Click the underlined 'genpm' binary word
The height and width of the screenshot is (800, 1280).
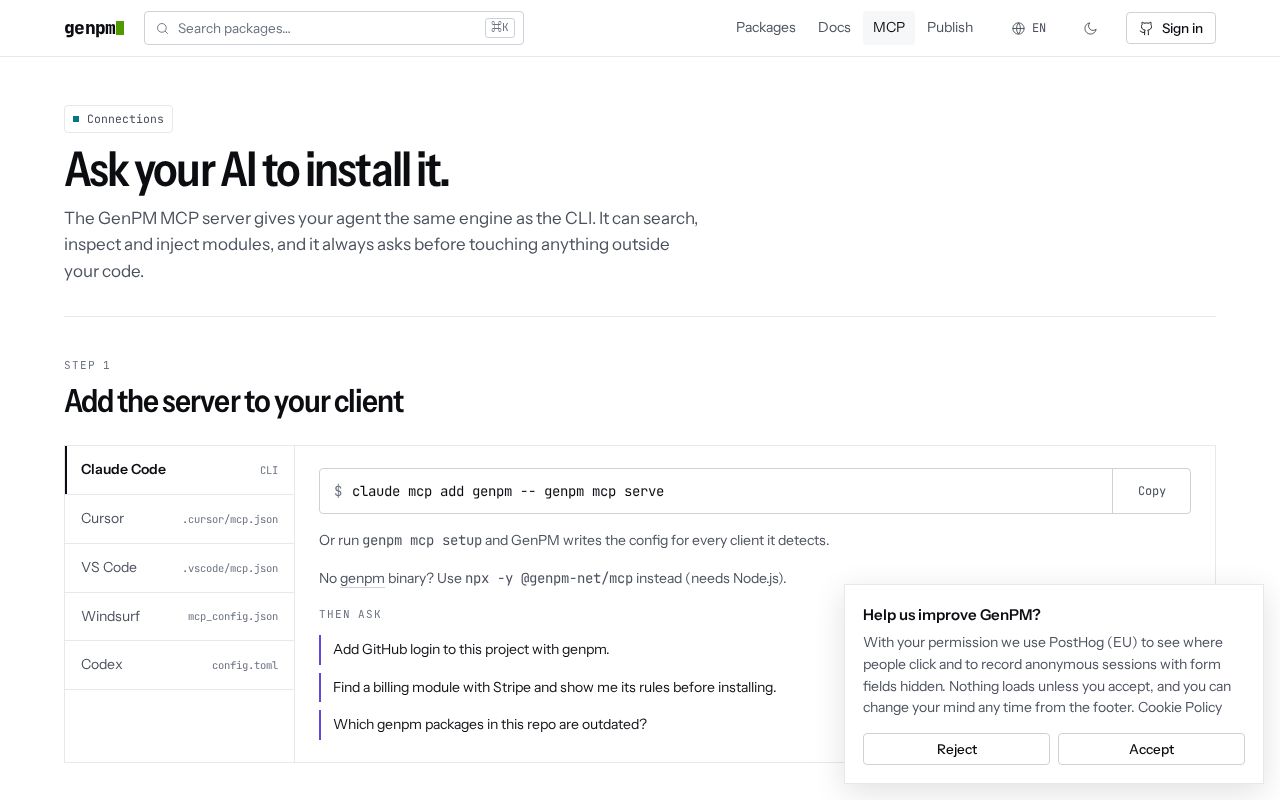pyautogui.click(x=362, y=579)
